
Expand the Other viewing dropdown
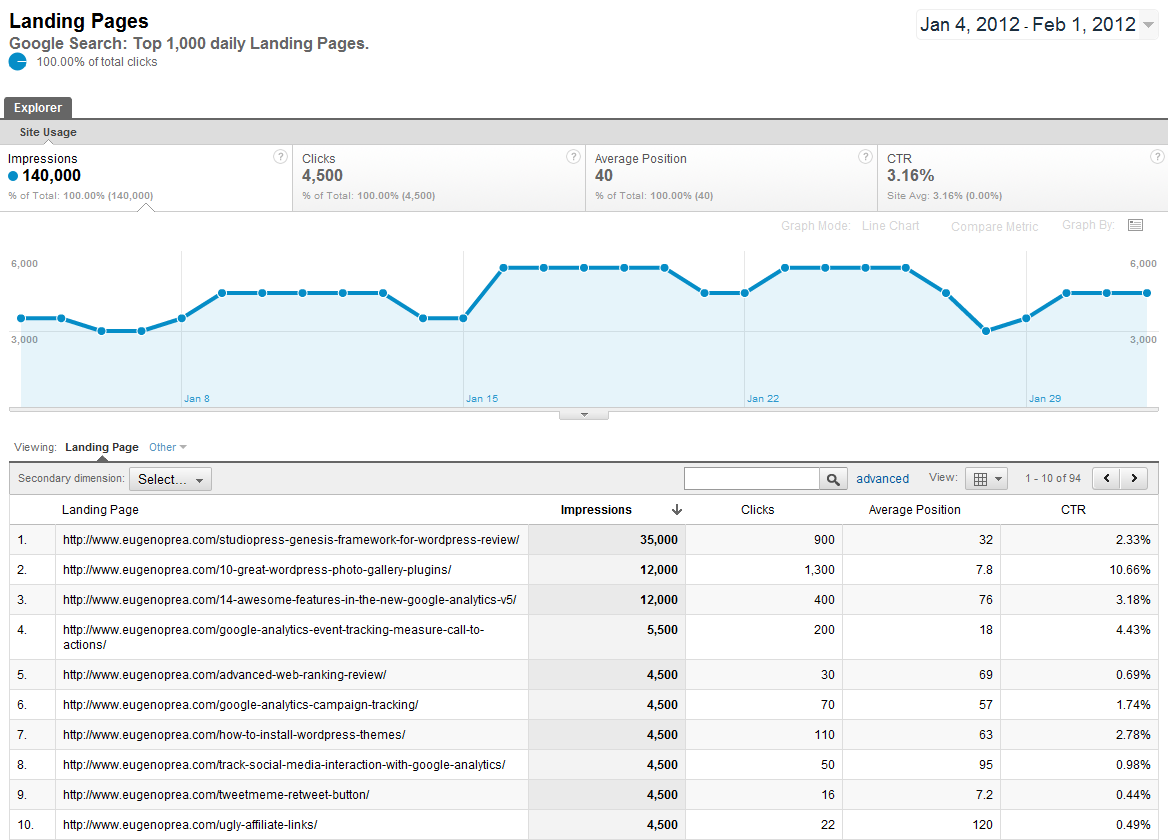pos(167,447)
